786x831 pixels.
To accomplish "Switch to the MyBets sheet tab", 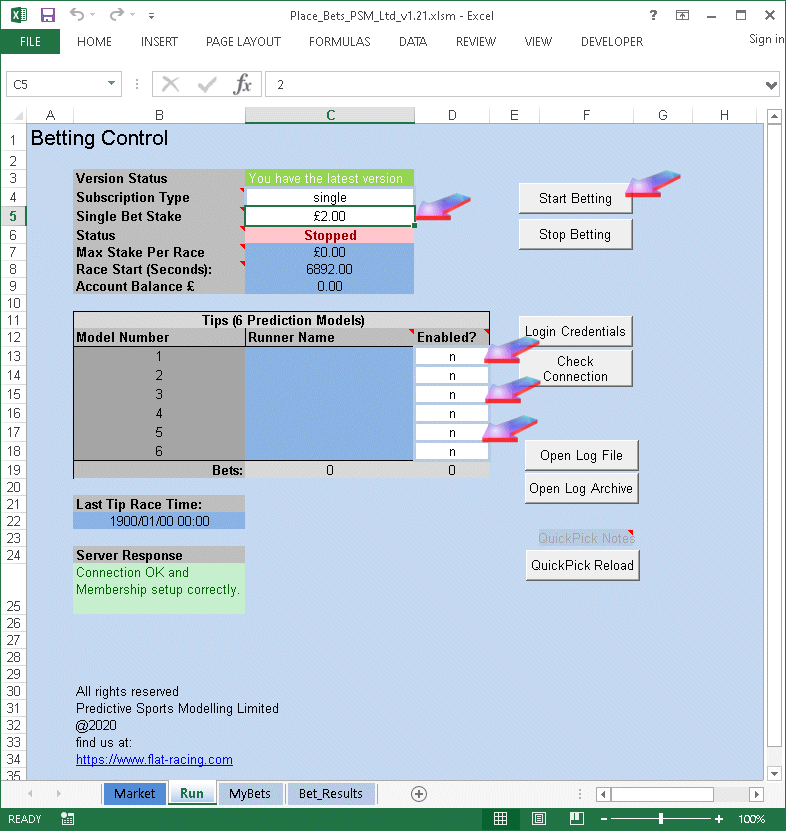I will (x=250, y=793).
